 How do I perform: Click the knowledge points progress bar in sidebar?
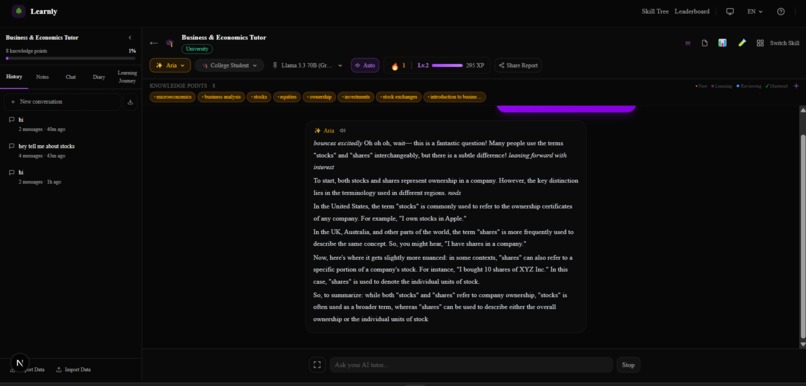[x=70, y=58]
